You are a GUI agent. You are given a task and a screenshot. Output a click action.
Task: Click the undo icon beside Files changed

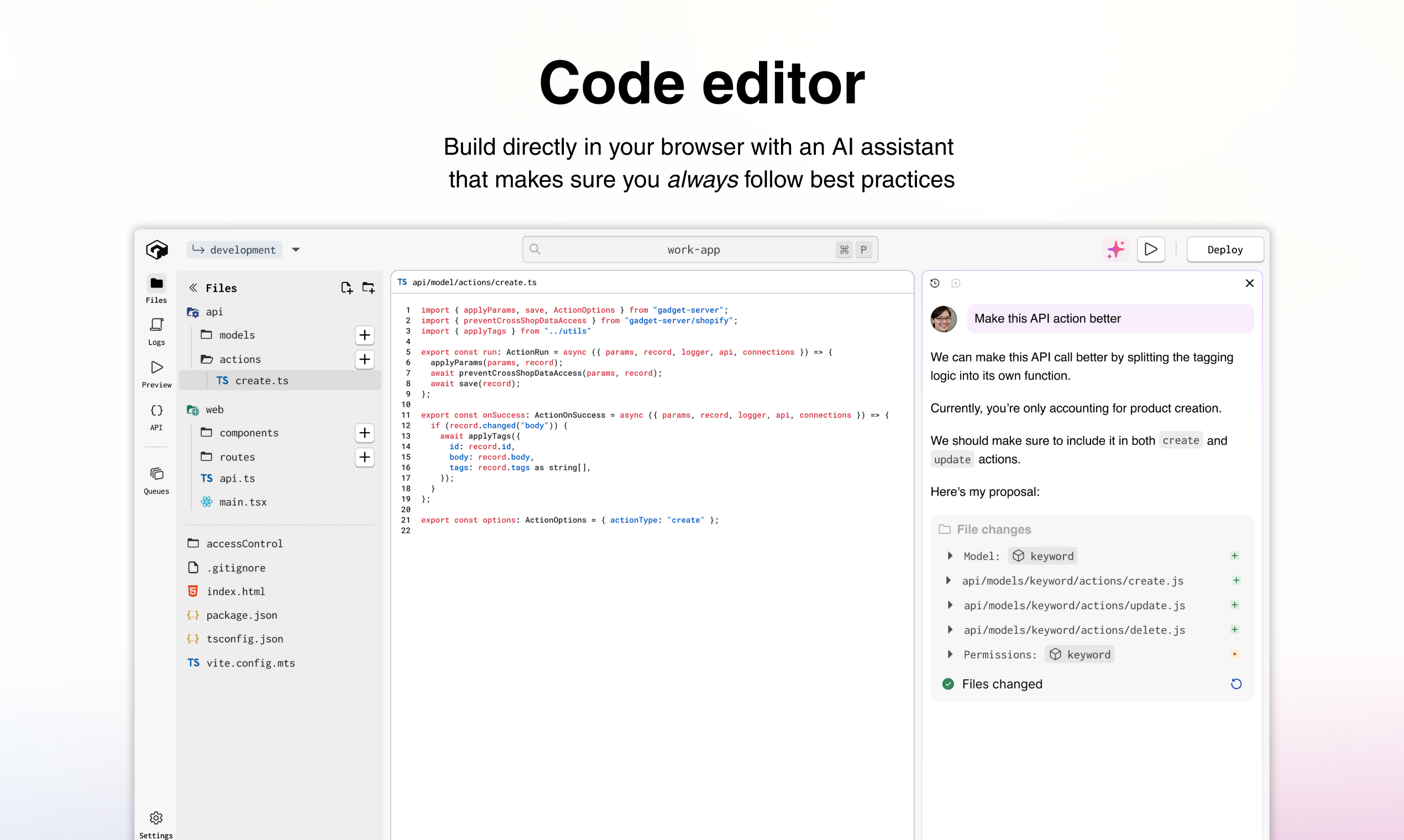pyautogui.click(x=1236, y=684)
